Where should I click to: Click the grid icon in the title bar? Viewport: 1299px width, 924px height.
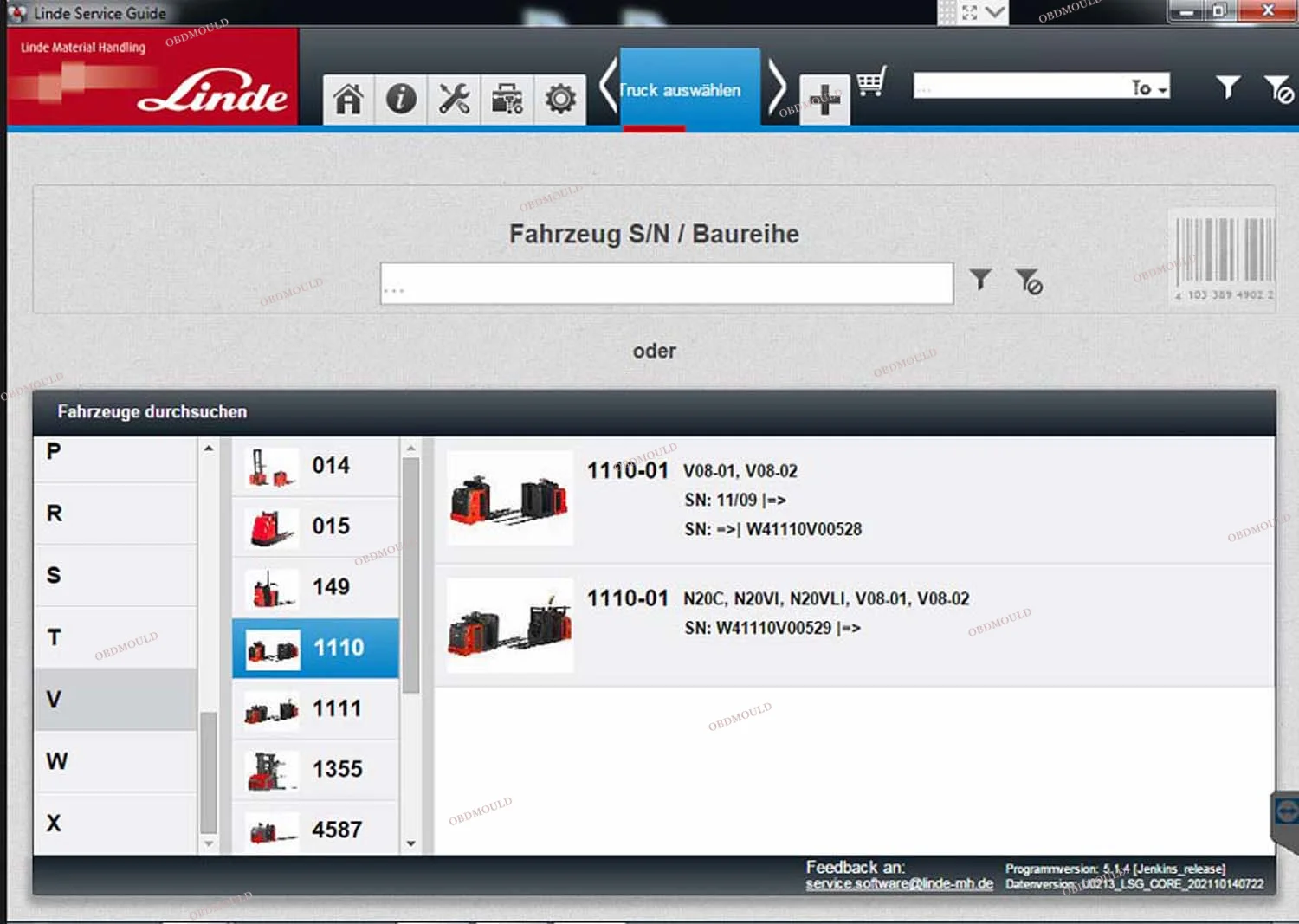tap(947, 12)
